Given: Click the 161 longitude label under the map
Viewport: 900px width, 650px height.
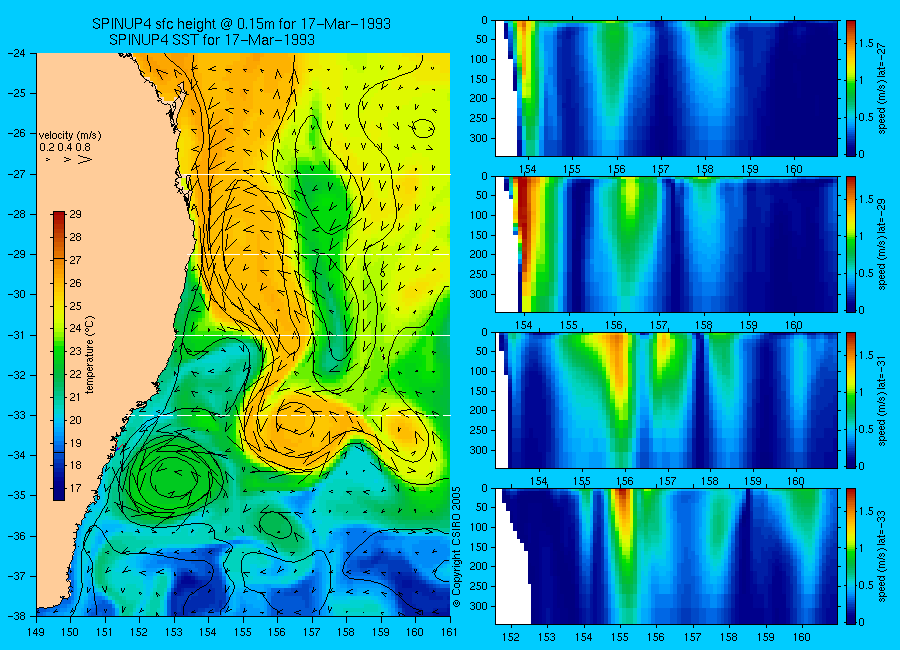Looking at the screenshot, I should 449,632.
